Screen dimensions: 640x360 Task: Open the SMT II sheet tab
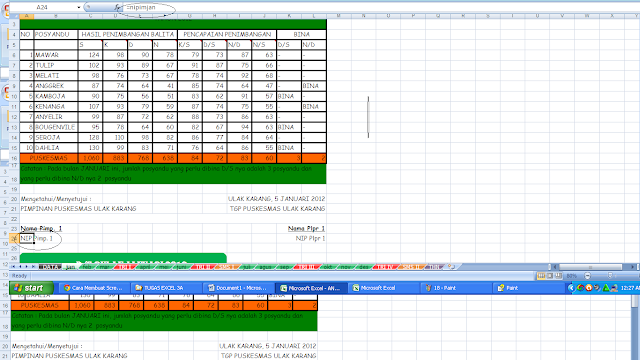point(411,267)
